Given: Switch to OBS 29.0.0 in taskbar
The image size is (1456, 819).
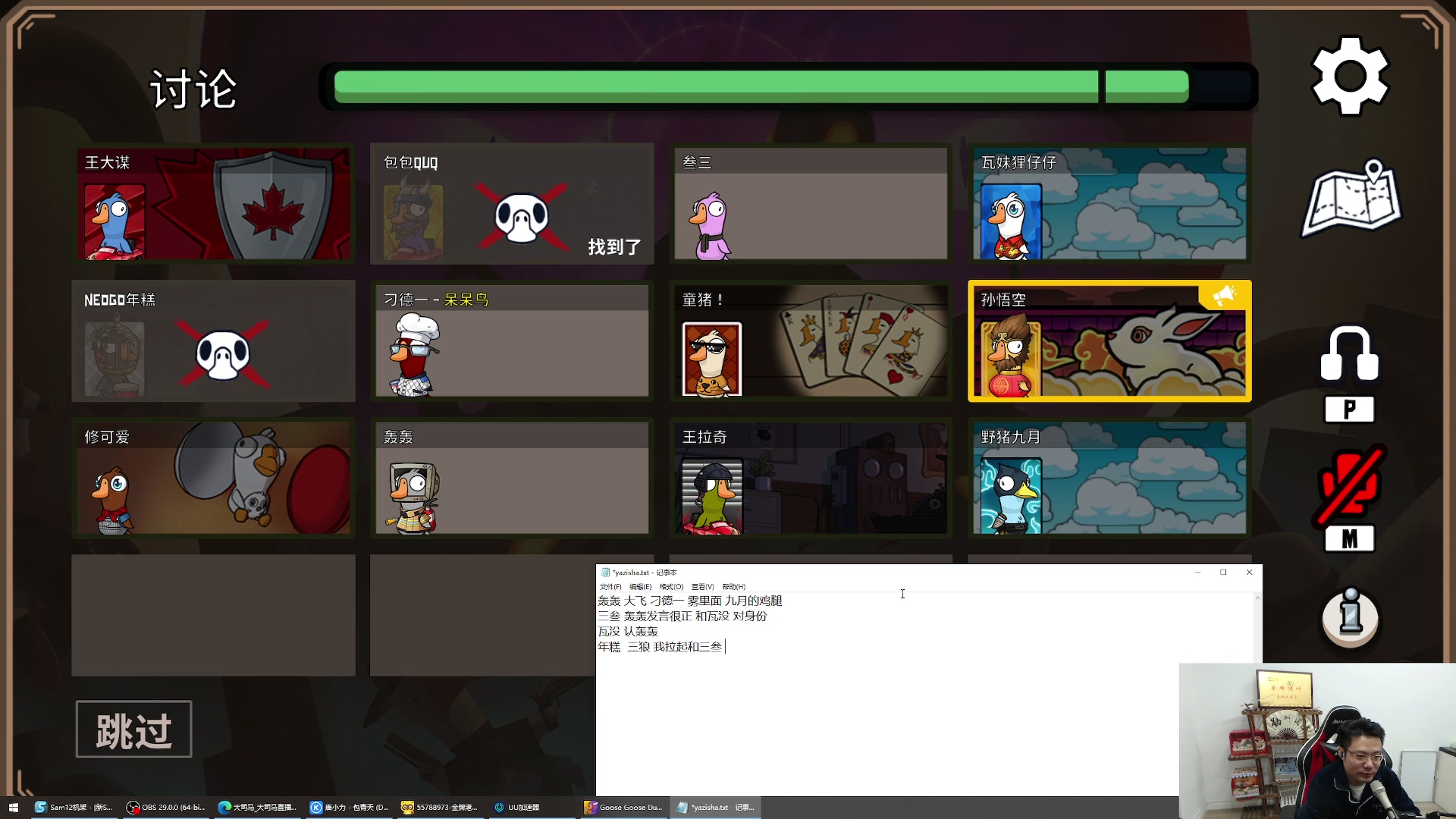Looking at the screenshot, I should coord(165,807).
